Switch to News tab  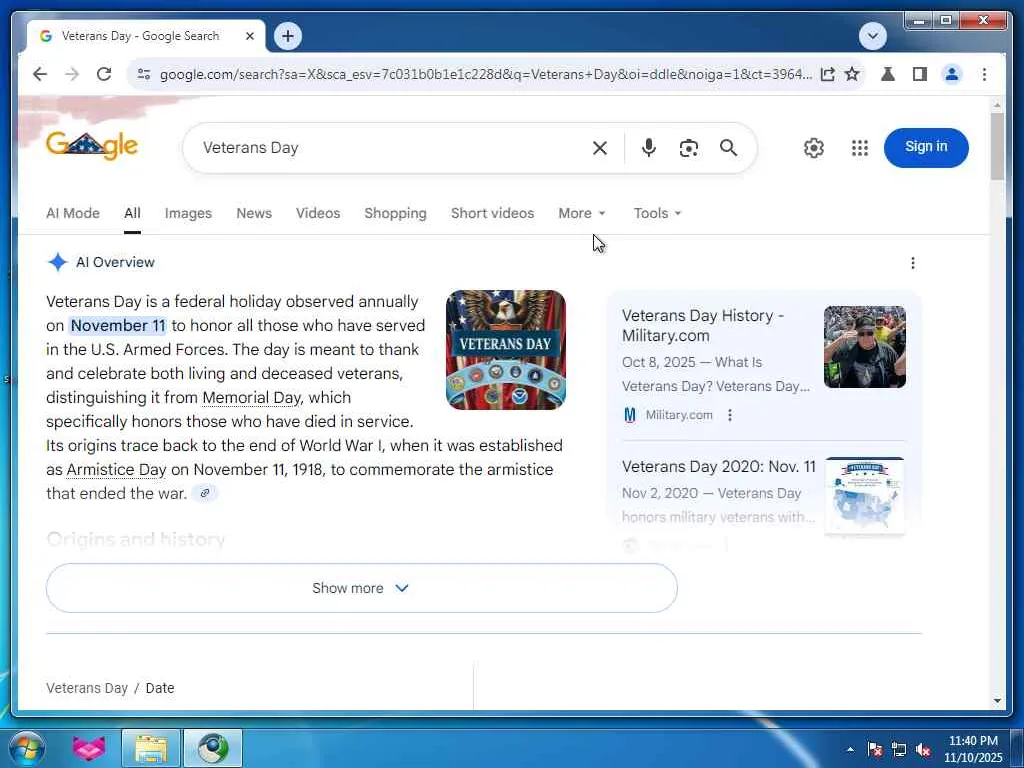[254, 214]
